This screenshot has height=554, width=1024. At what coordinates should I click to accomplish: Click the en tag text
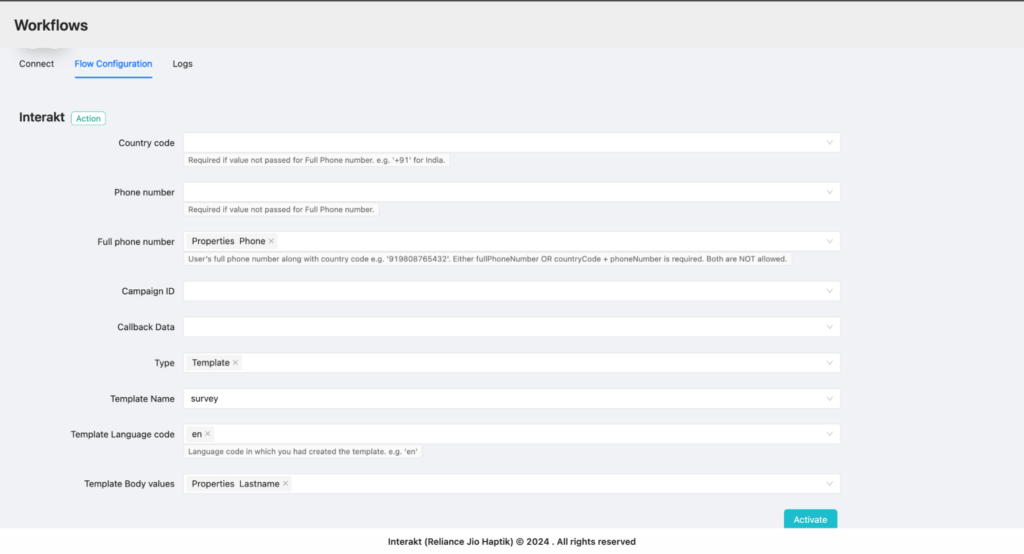pyautogui.click(x=197, y=434)
